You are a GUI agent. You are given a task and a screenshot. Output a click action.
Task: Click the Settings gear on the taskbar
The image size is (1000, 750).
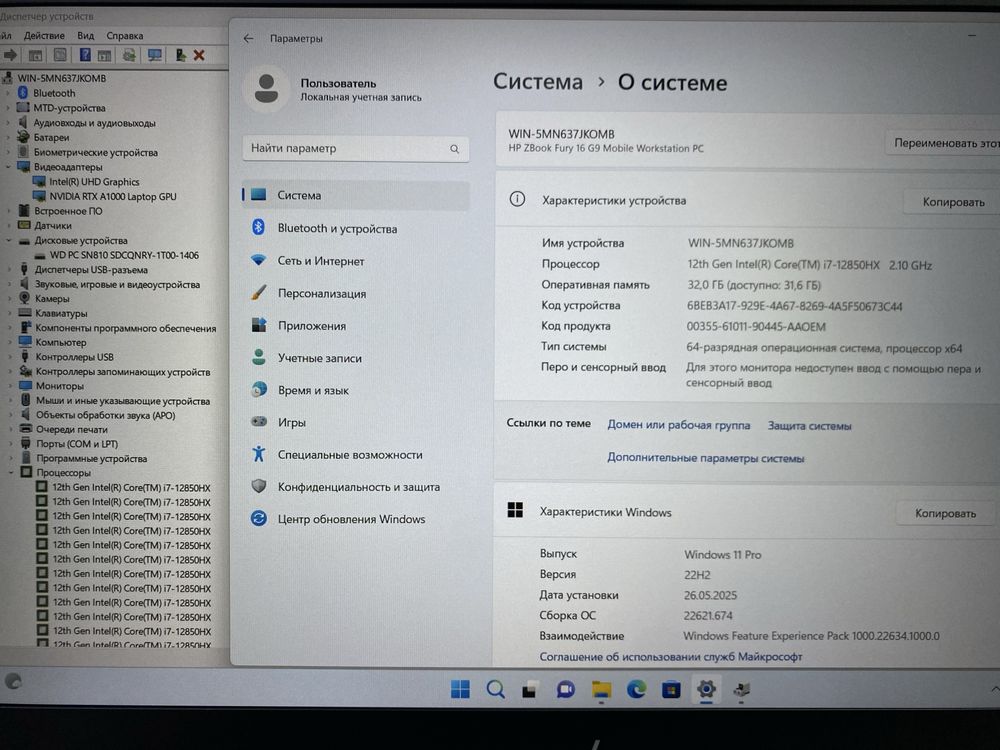coord(706,689)
